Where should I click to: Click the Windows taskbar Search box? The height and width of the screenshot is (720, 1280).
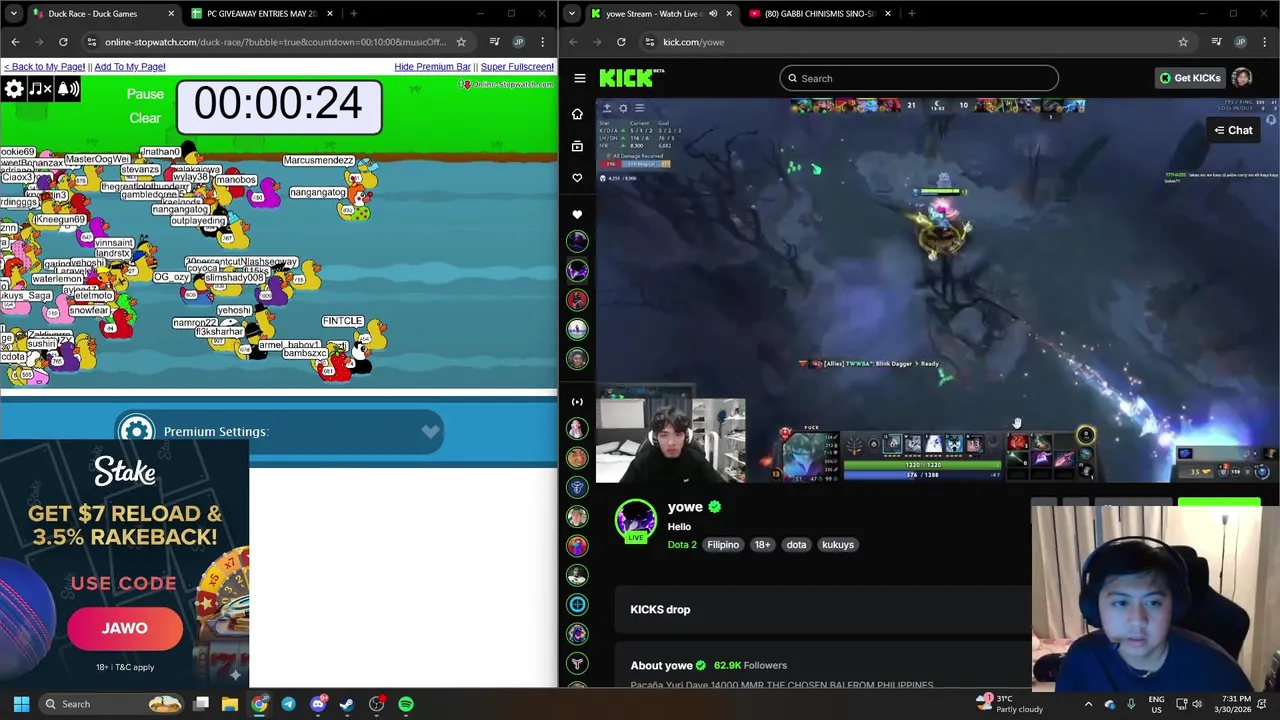coord(110,704)
